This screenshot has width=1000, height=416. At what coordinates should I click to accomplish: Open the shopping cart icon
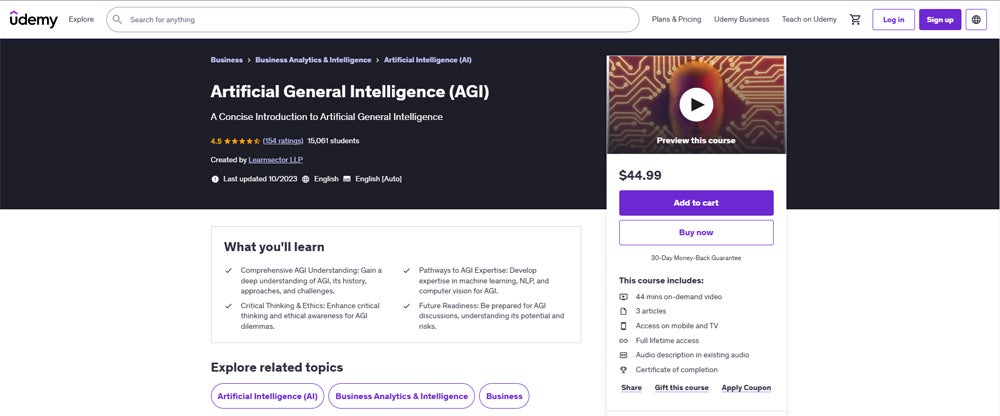855,20
